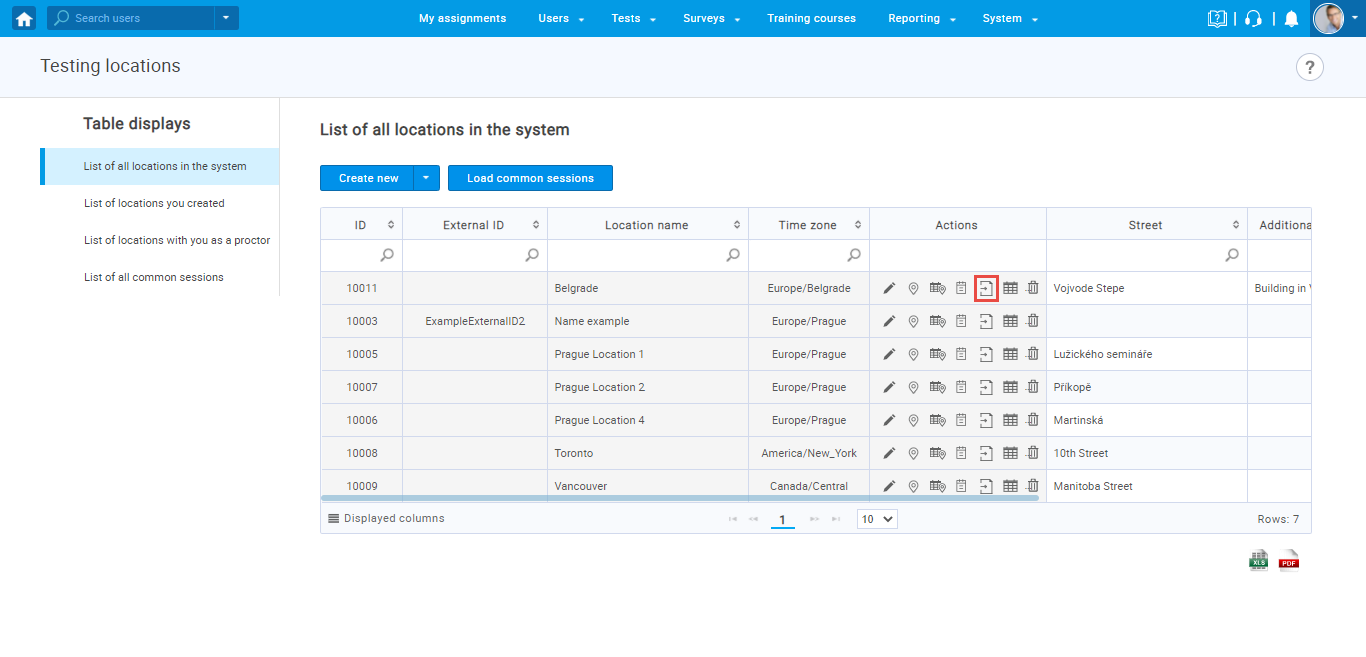
Task: Click the headset support icon
Action: click(x=1253, y=19)
